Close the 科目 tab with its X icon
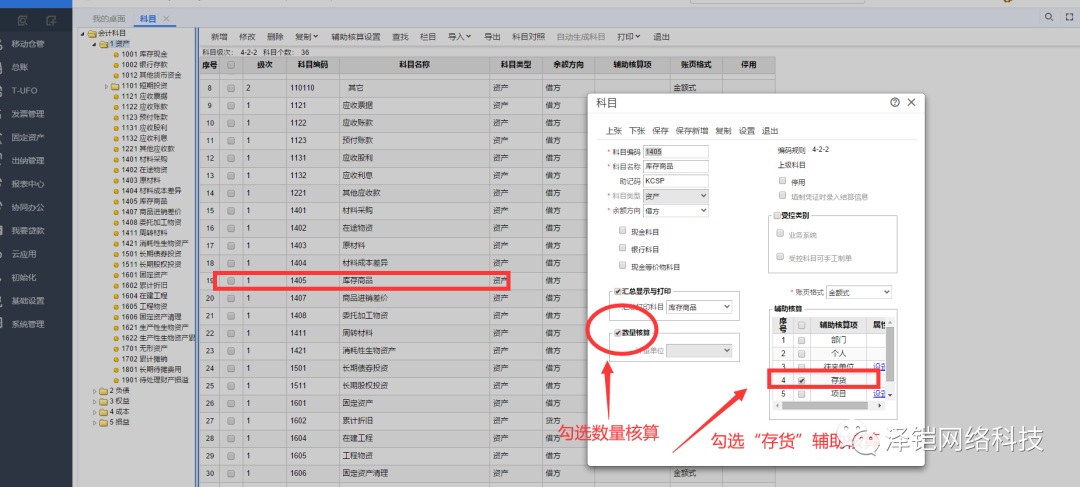The width and height of the screenshot is (1080, 487). pos(166,19)
